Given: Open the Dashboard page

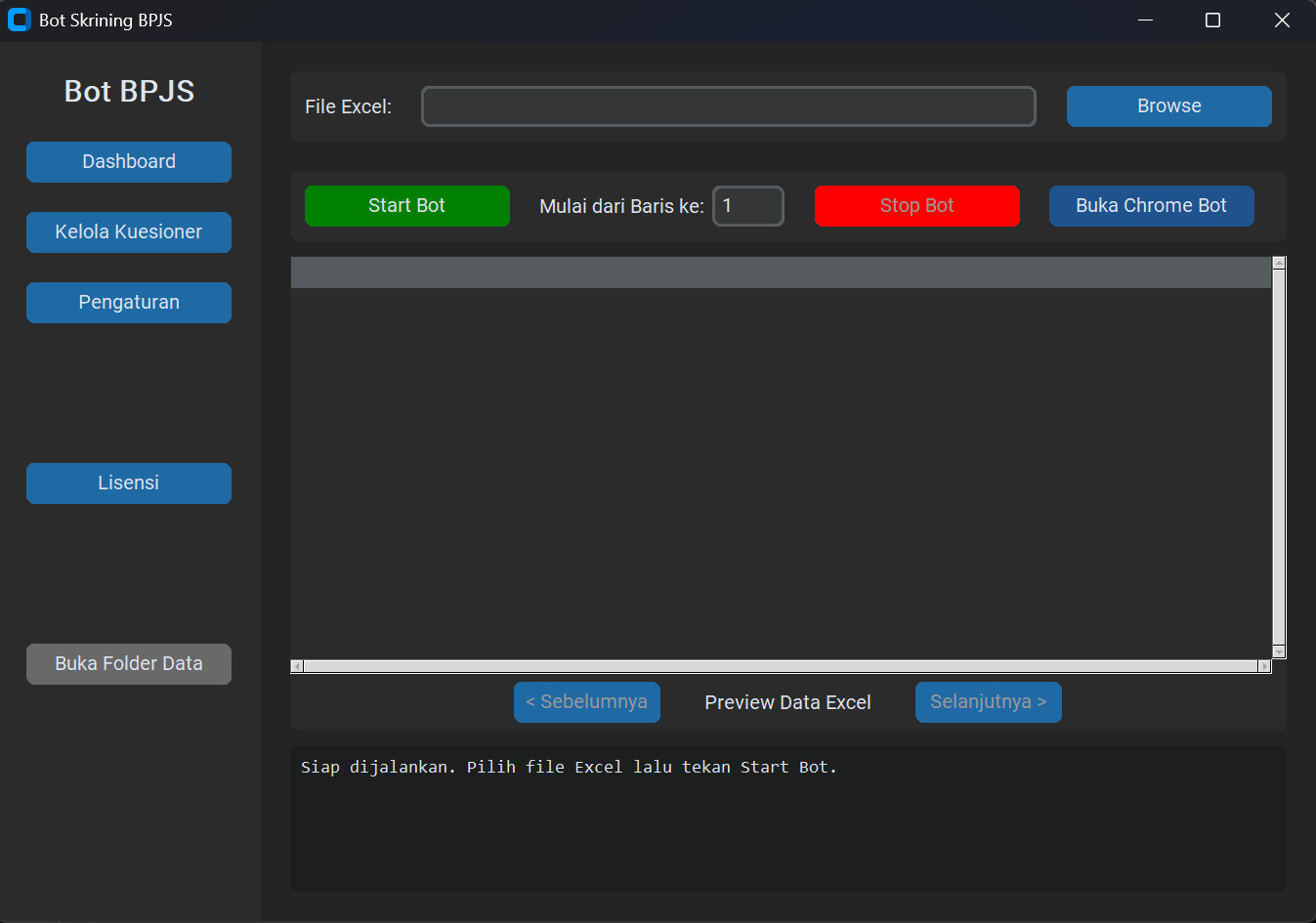Looking at the screenshot, I should (129, 162).
